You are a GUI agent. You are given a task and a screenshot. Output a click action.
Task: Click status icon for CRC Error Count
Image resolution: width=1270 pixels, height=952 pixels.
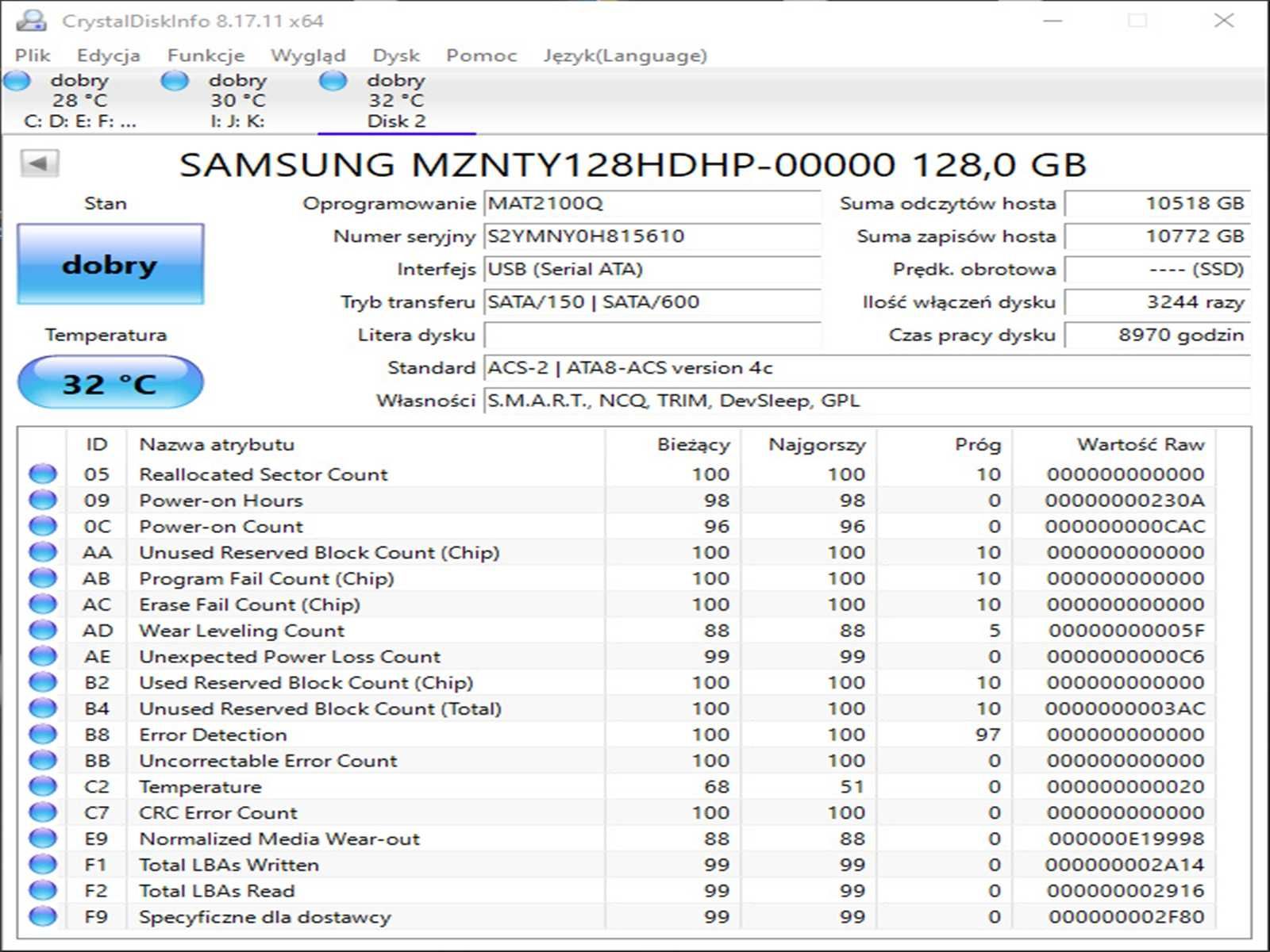tap(43, 813)
